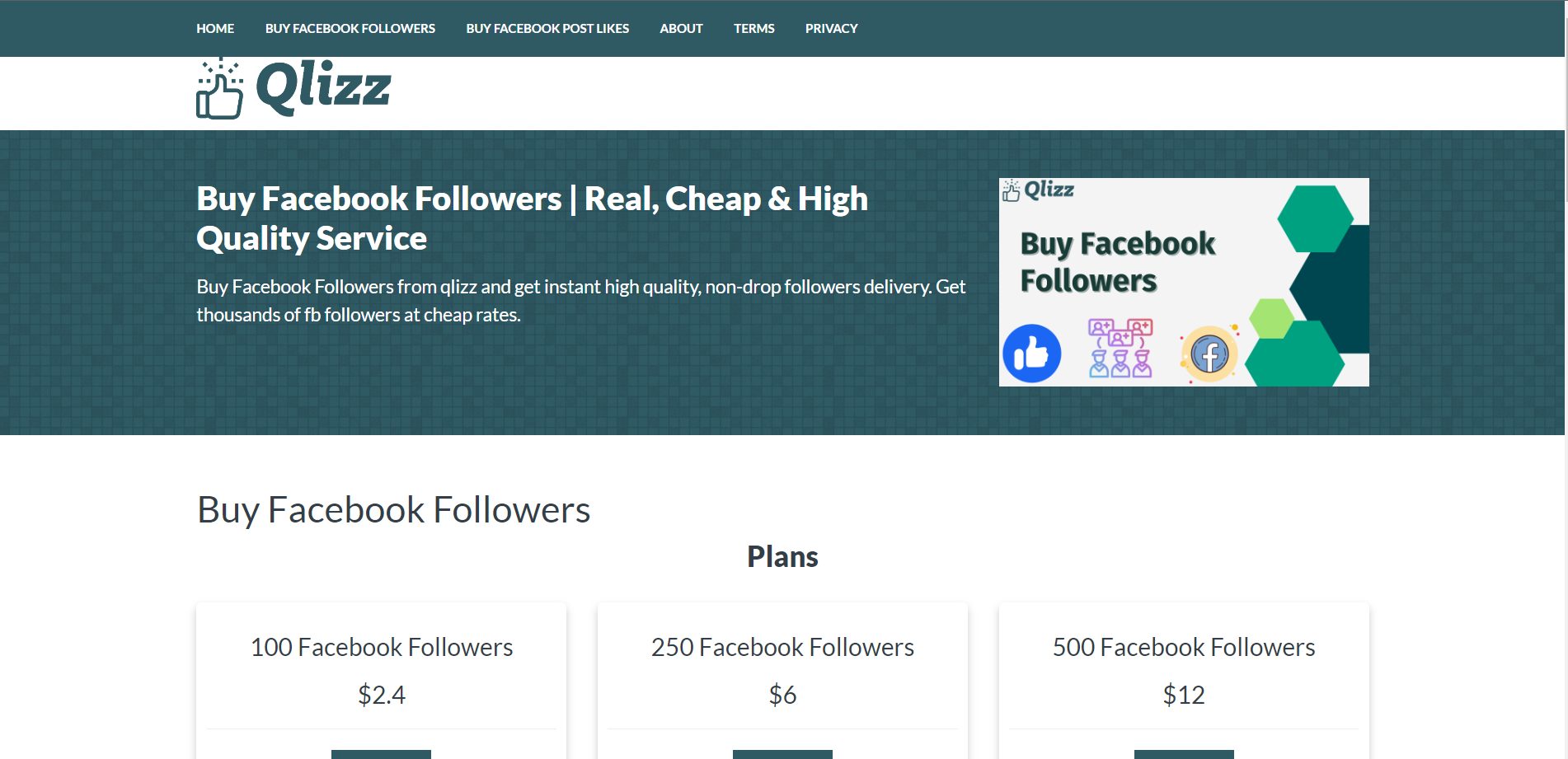The width and height of the screenshot is (1568, 759).
Task: Click the Buy Facebook Followers banner image
Action: [x=1183, y=282]
